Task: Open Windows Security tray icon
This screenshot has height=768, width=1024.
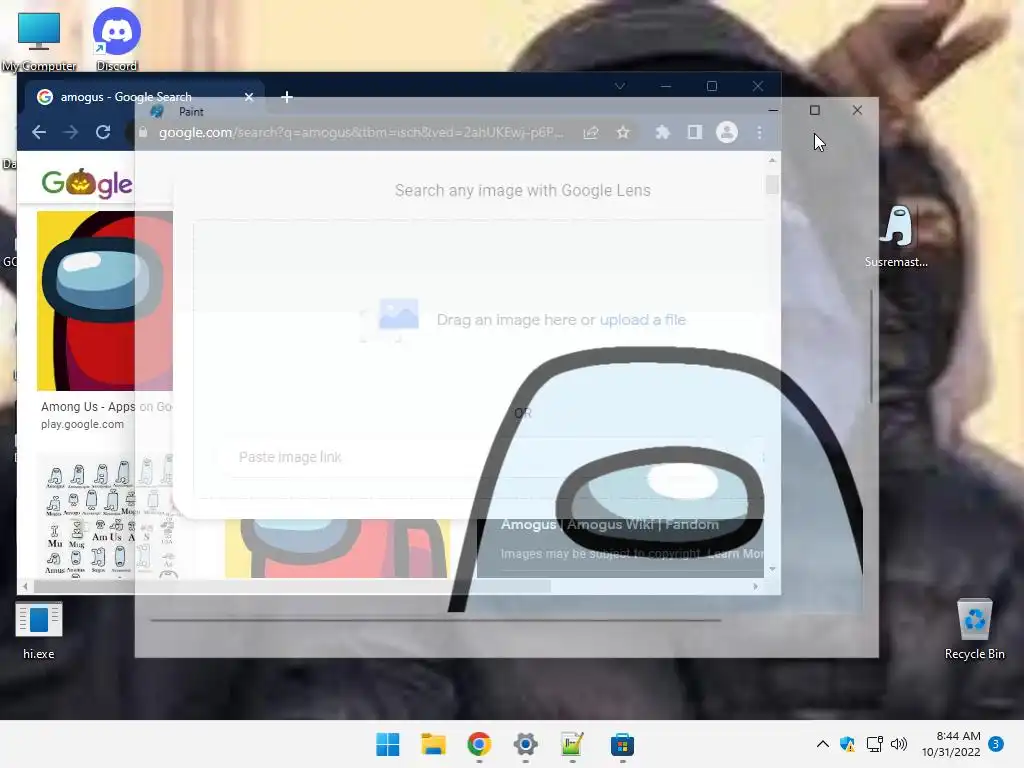Action: pyautogui.click(x=848, y=744)
